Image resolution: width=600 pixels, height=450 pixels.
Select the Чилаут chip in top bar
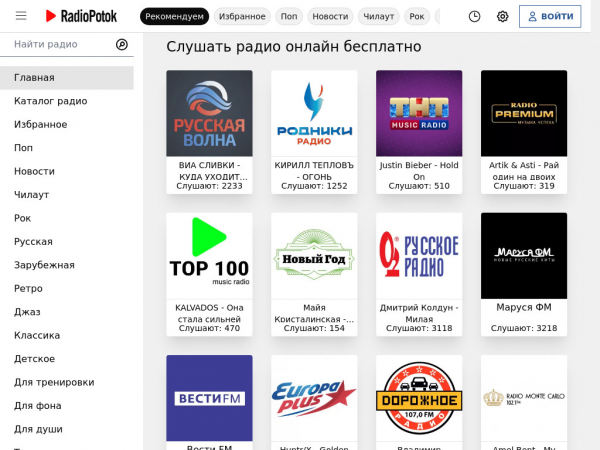tap(378, 16)
